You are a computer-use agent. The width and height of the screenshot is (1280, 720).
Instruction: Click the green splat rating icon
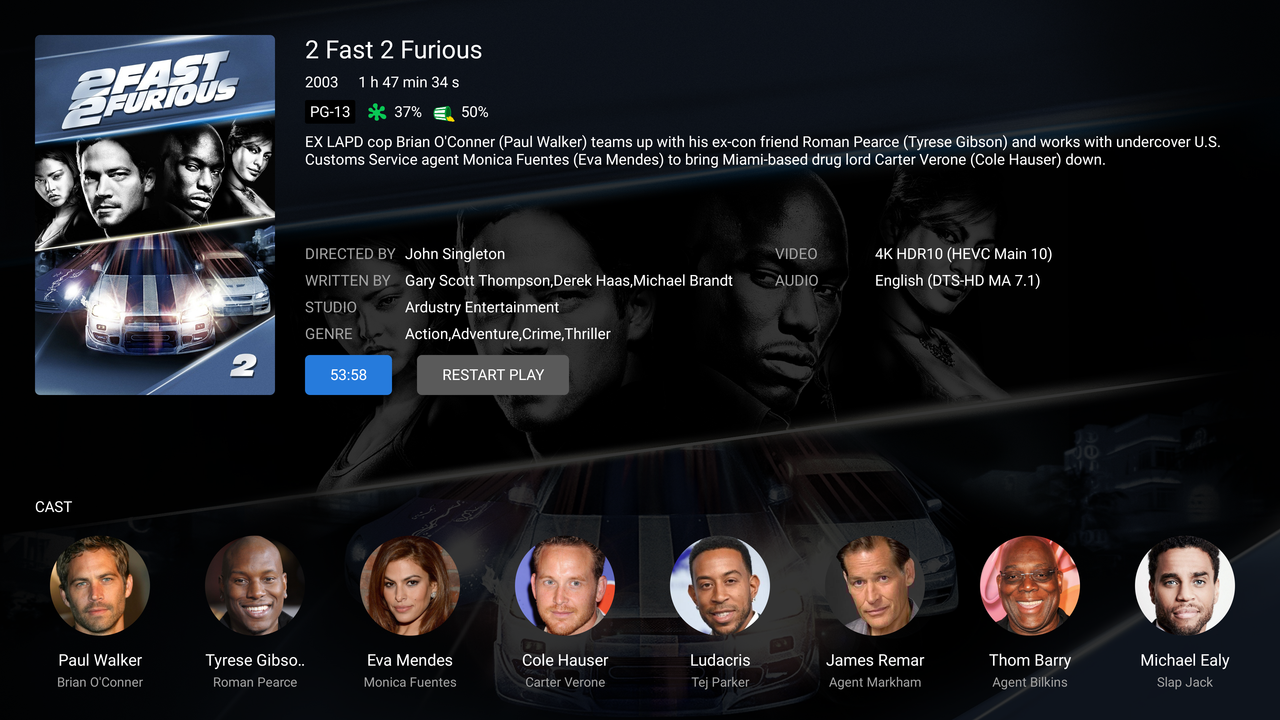pos(377,112)
